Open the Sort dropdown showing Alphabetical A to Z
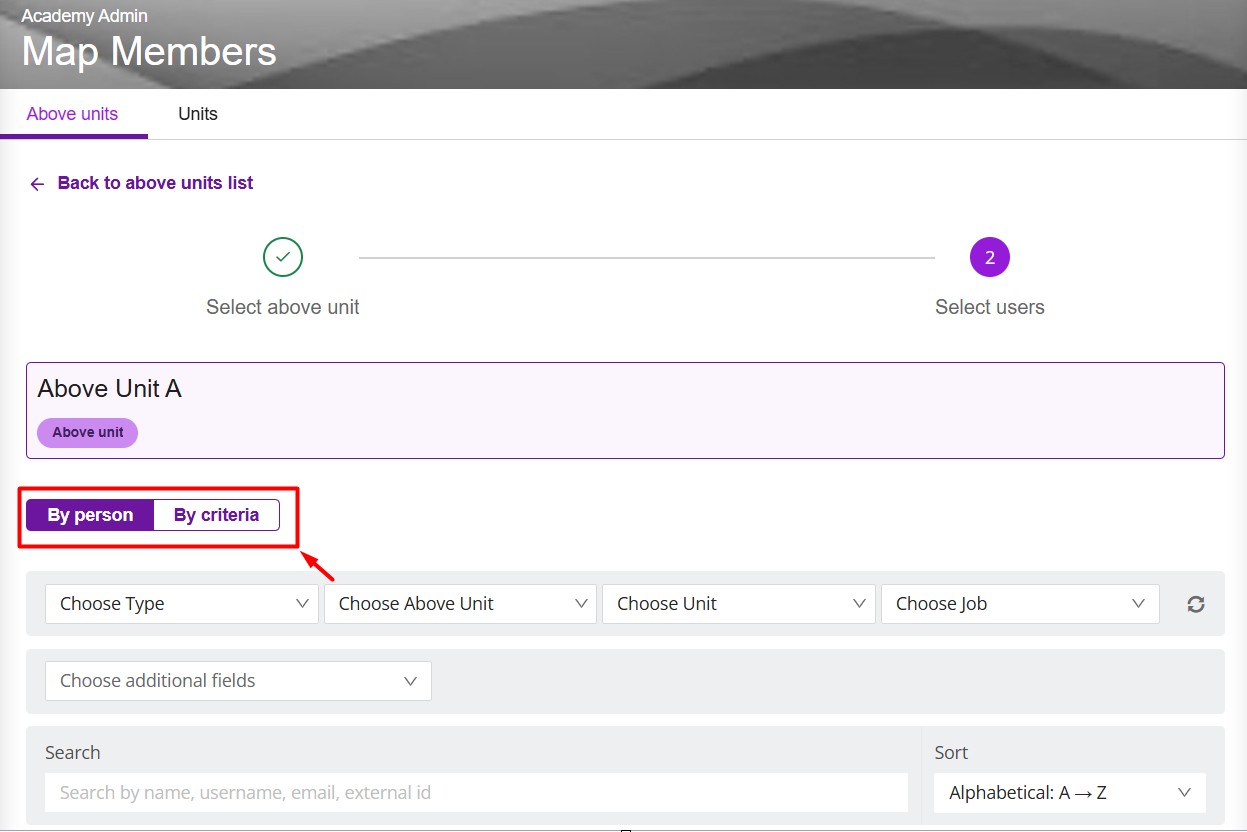 [x=1069, y=792]
